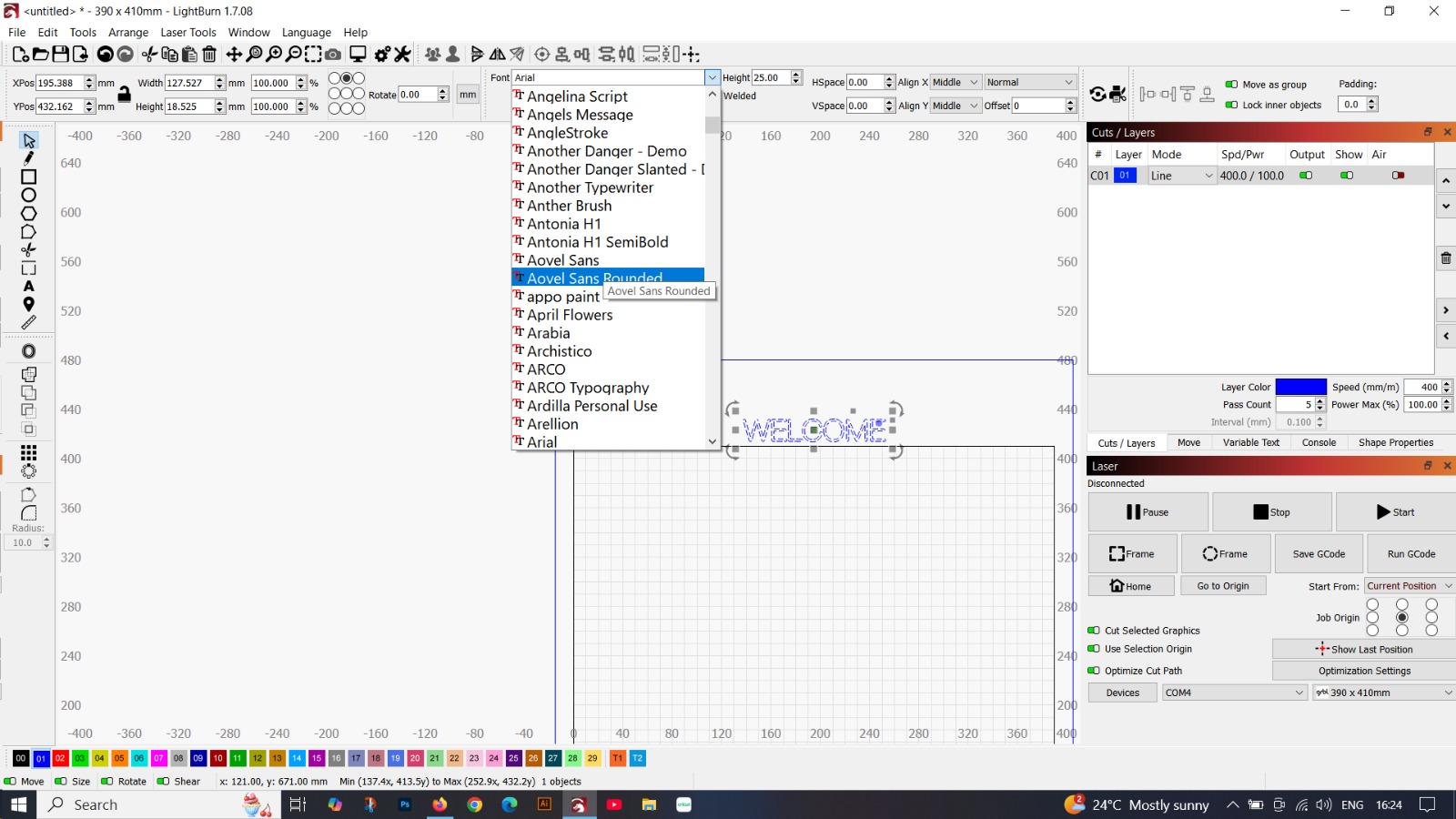Switch to the Shape Properties tab
This screenshot has width=1456, height=819.
point(1395,442)
